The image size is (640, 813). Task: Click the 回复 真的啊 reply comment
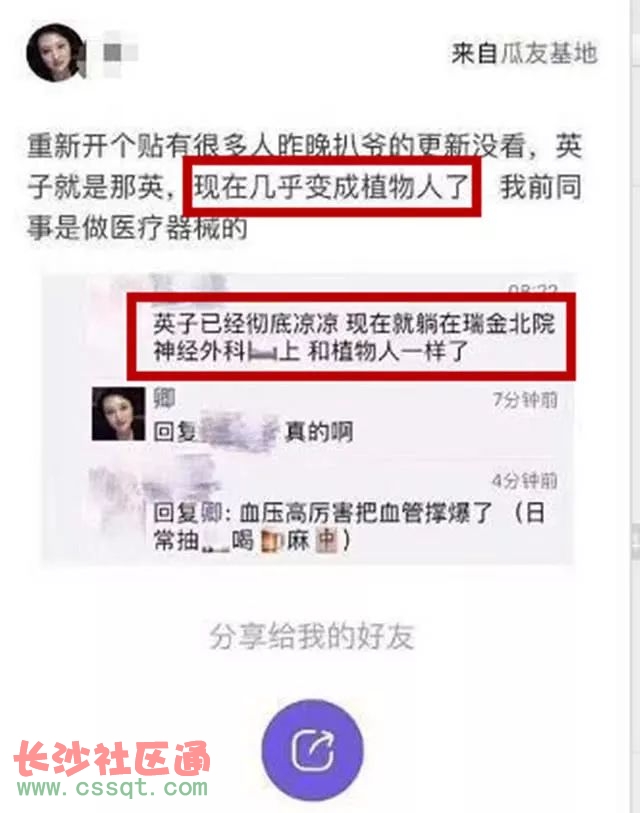tap(254, 431)
